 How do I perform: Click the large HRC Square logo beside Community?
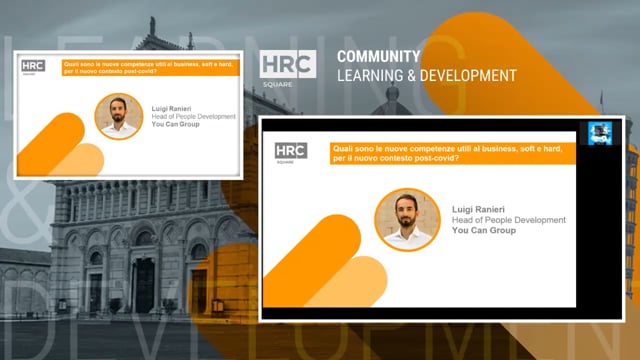coord(288,68)
